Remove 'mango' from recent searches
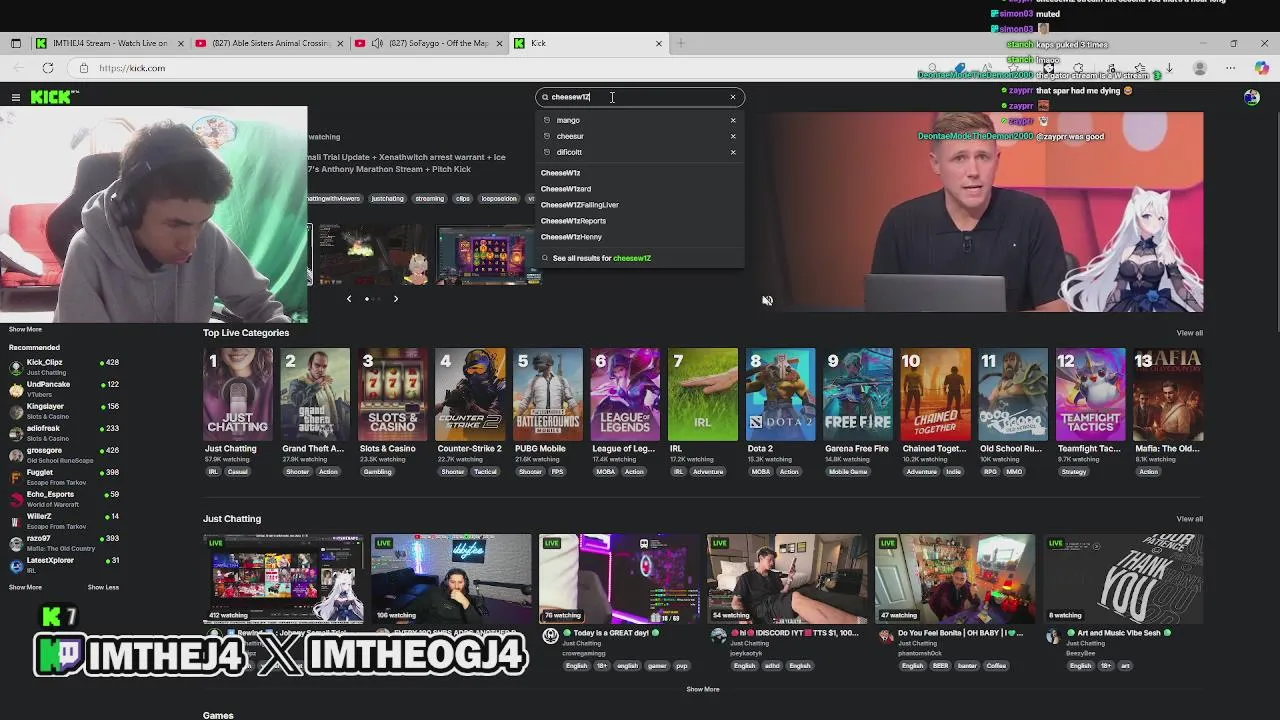The height and width of the screenshot is (720, 1280). pyautogui.click(x=733, y=120)
